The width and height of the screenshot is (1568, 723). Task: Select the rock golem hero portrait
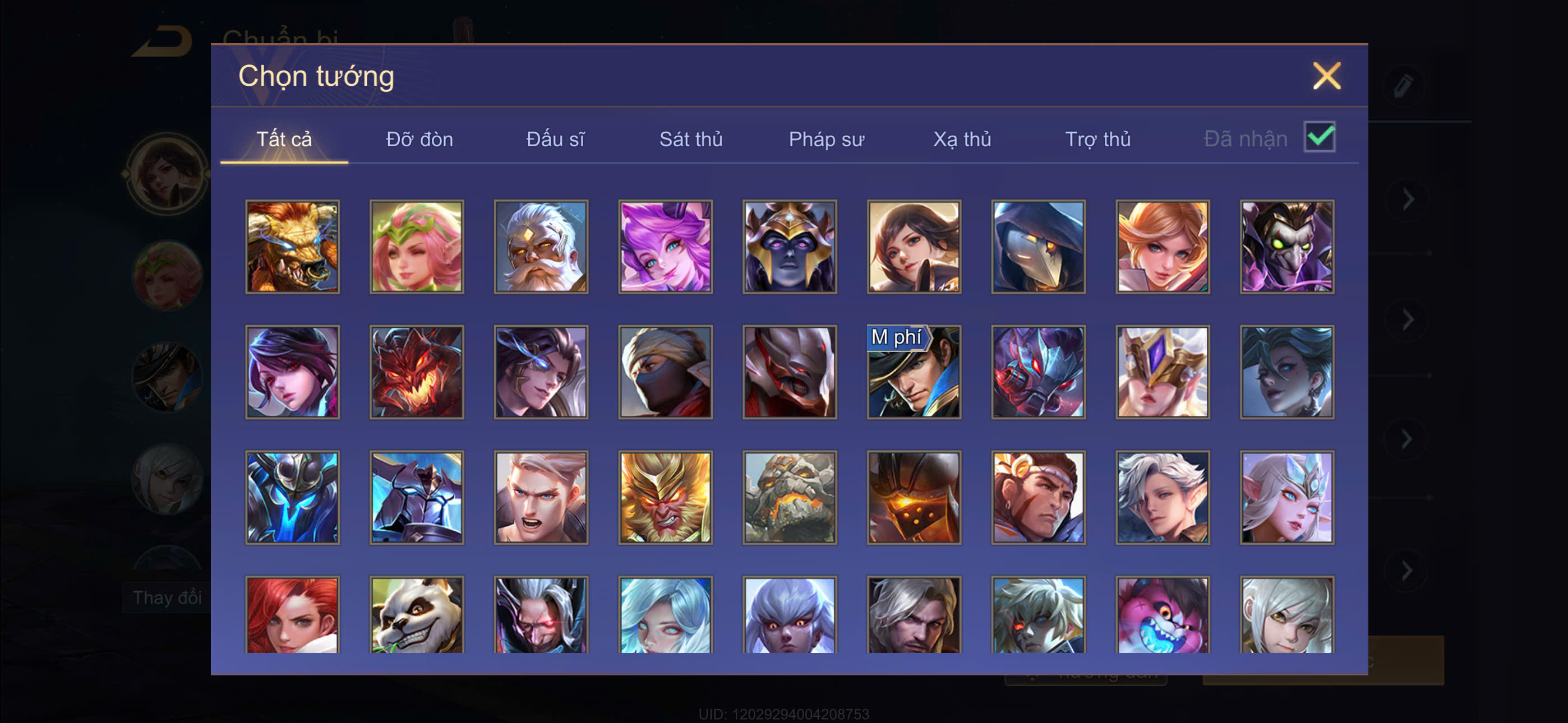(x=790, y=497)
